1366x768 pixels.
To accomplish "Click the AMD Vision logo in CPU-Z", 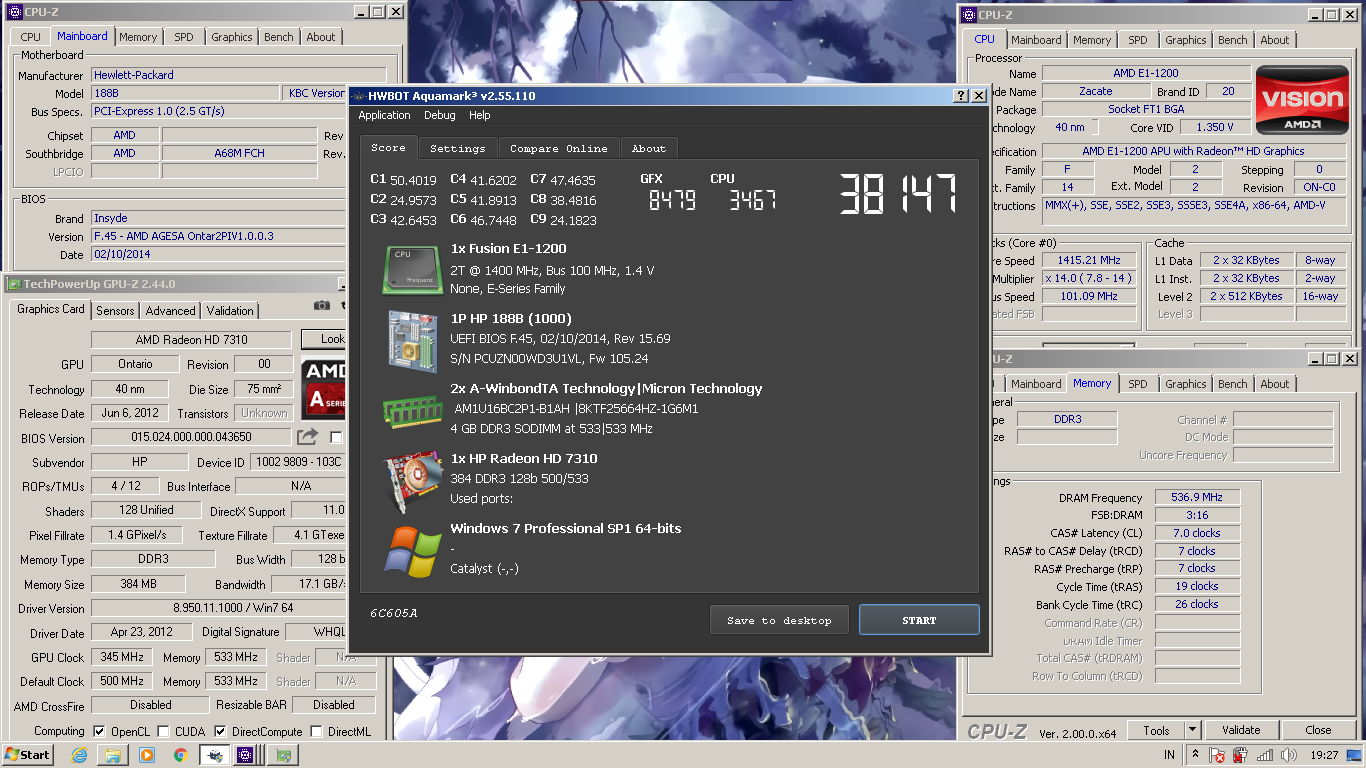I will click(1301, 99).
